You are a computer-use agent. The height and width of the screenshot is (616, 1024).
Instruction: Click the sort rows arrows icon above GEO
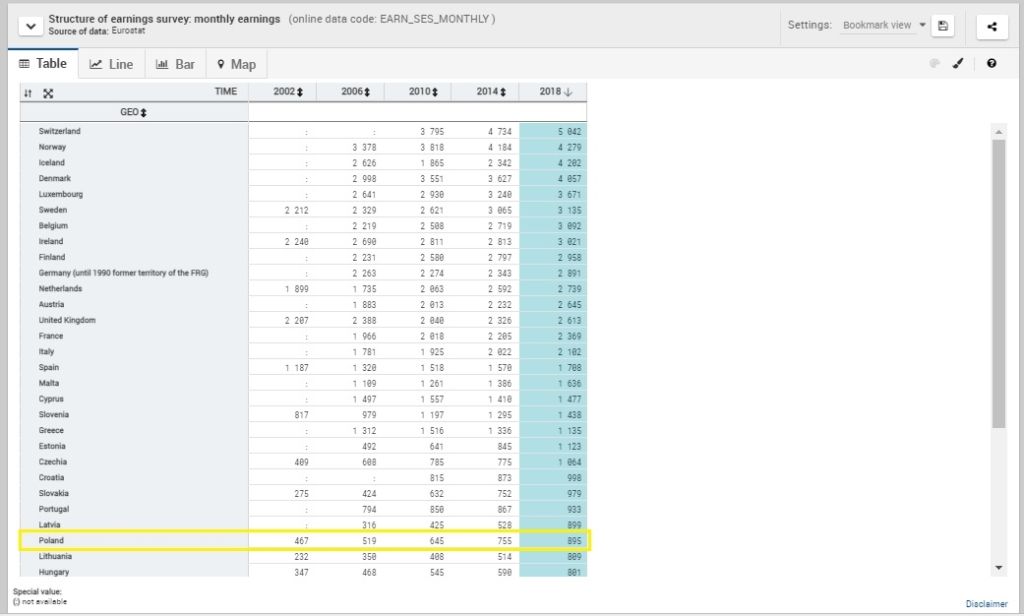tap(28, 92)
